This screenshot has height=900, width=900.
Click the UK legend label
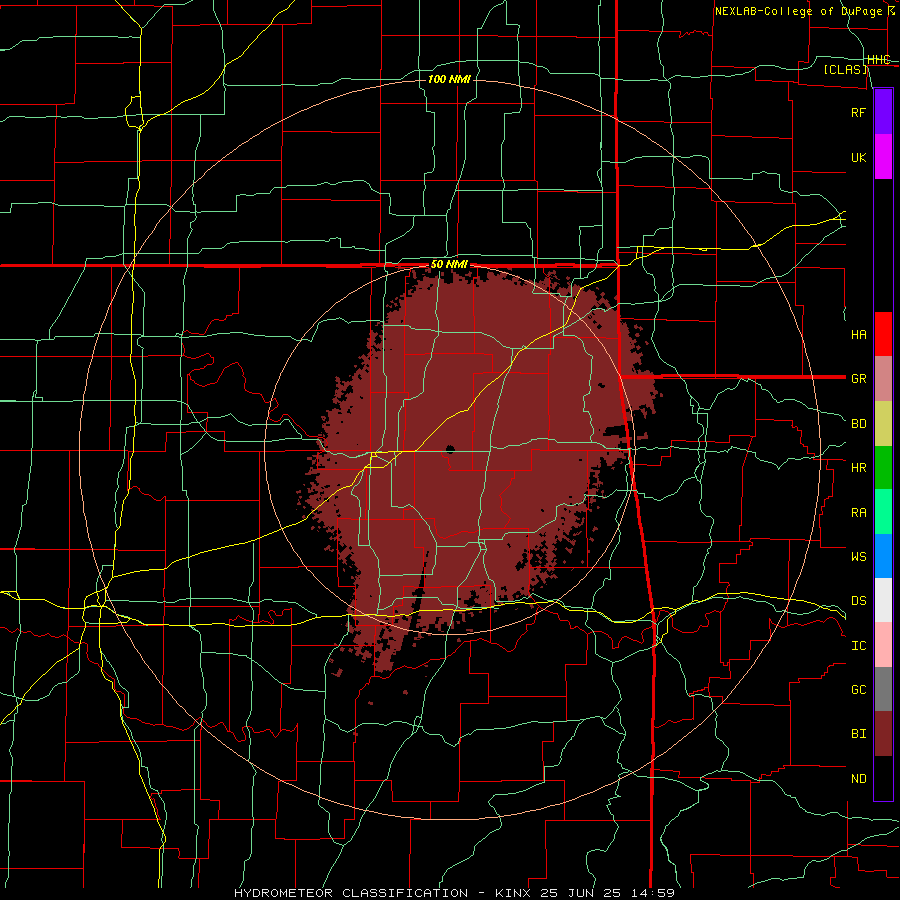(858, 158)
